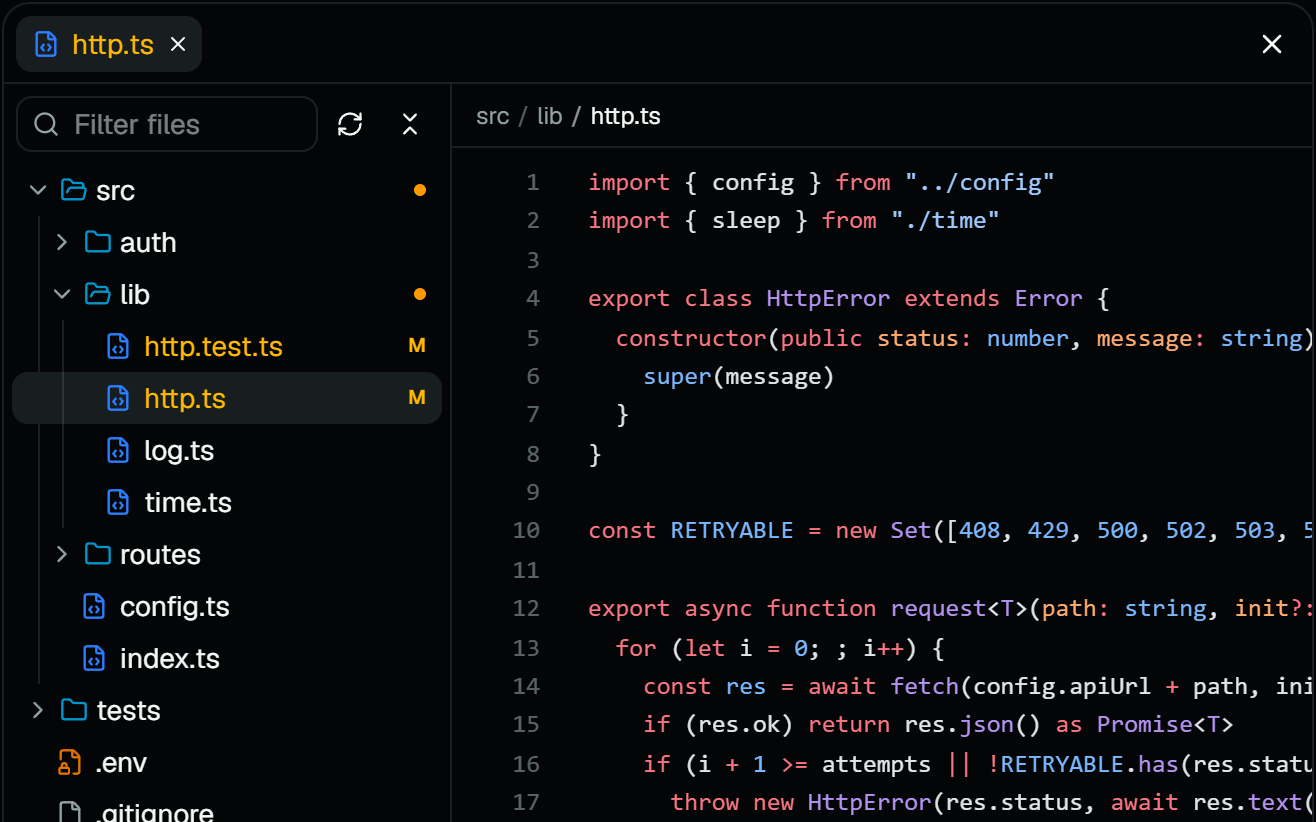Click the lib folder icon
This screenshot has width=1316, height=822.
tap(97, 294)
